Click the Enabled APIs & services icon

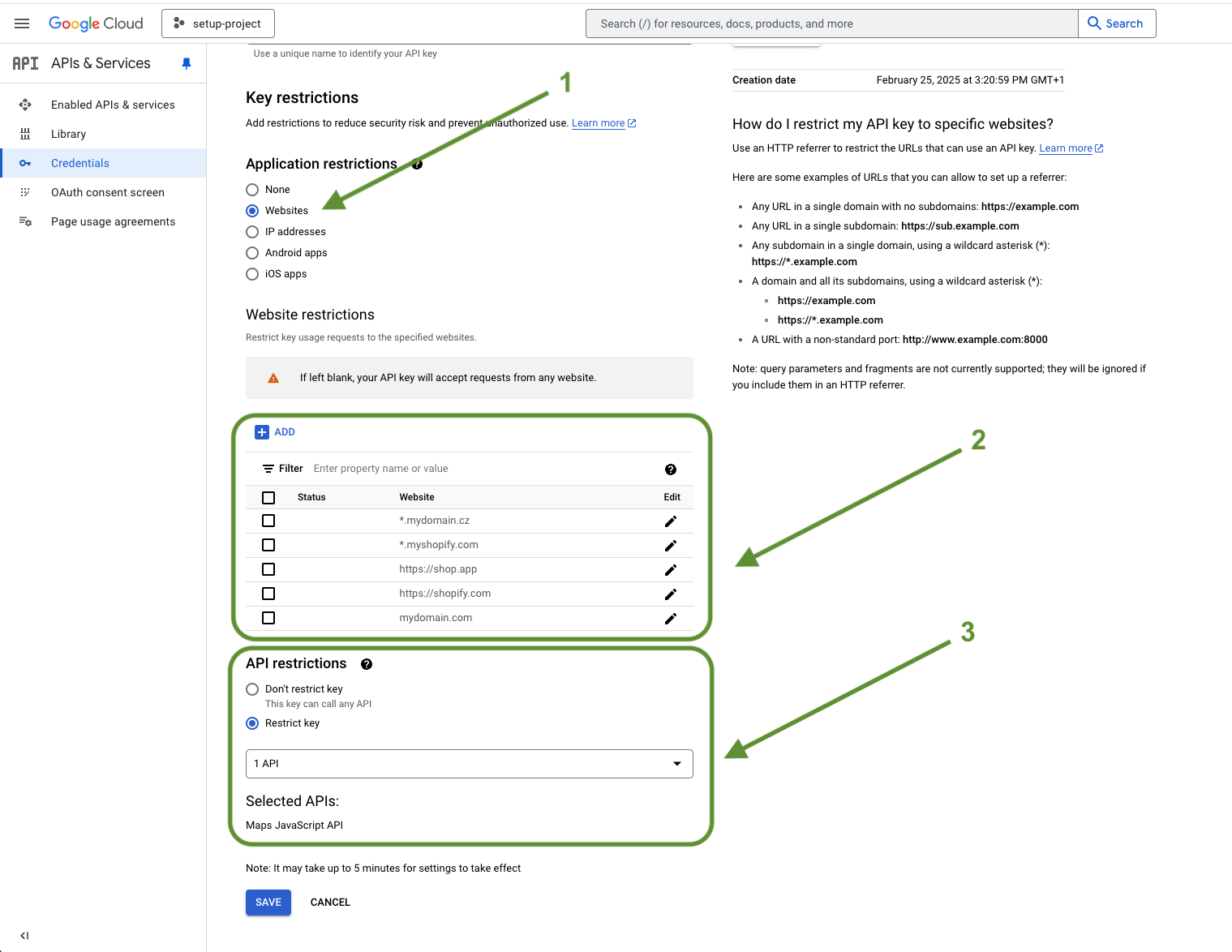click(25, 105)
